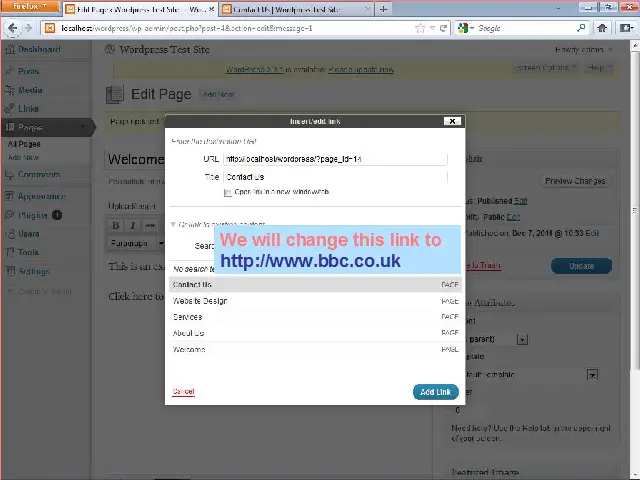Toggle the Bold editor toolbar button
The image size is (640, 480).
[116, 225]
